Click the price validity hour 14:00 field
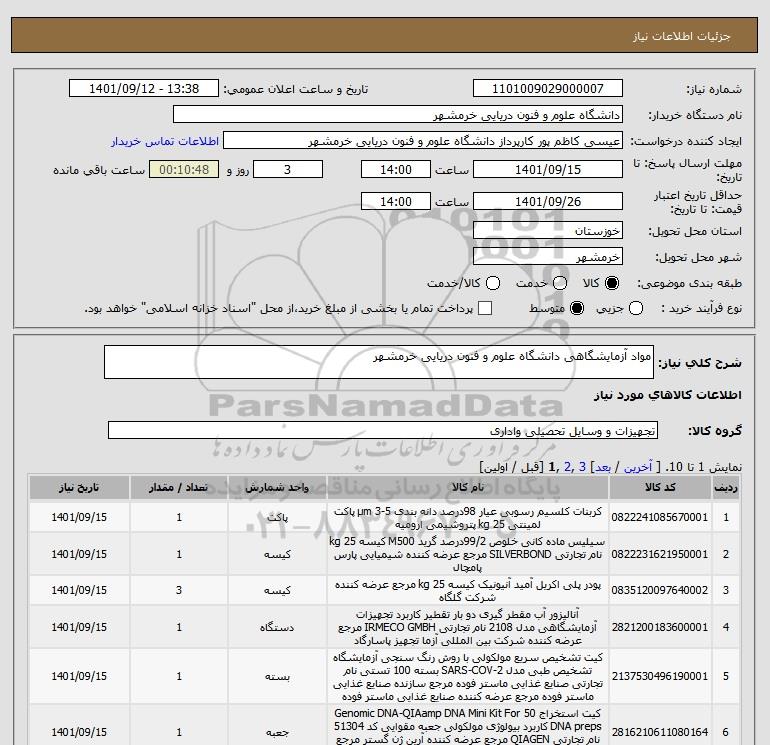This screenshot has height=745, width=770. pyautogui.click(x=396, y=201)
